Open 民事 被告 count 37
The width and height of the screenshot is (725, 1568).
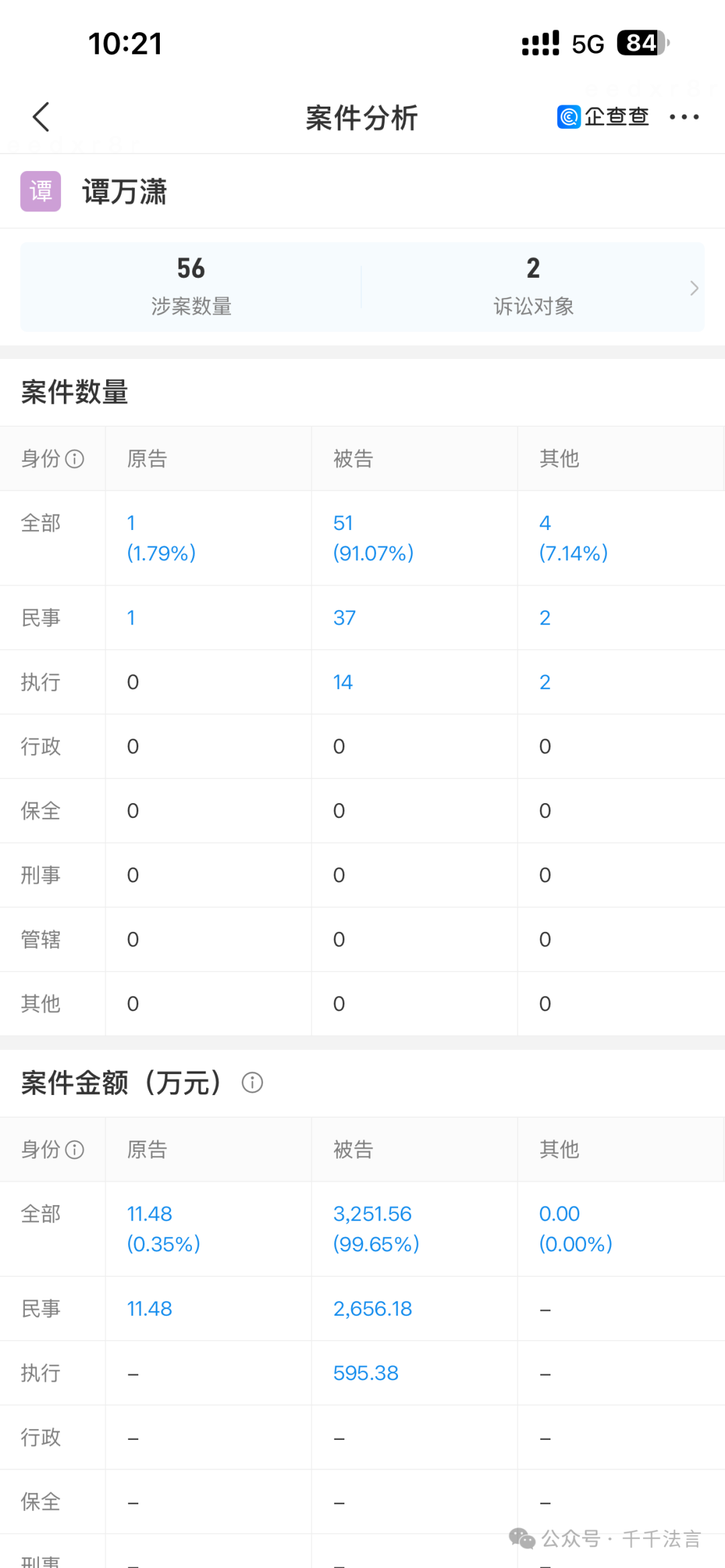coord(344,618)
